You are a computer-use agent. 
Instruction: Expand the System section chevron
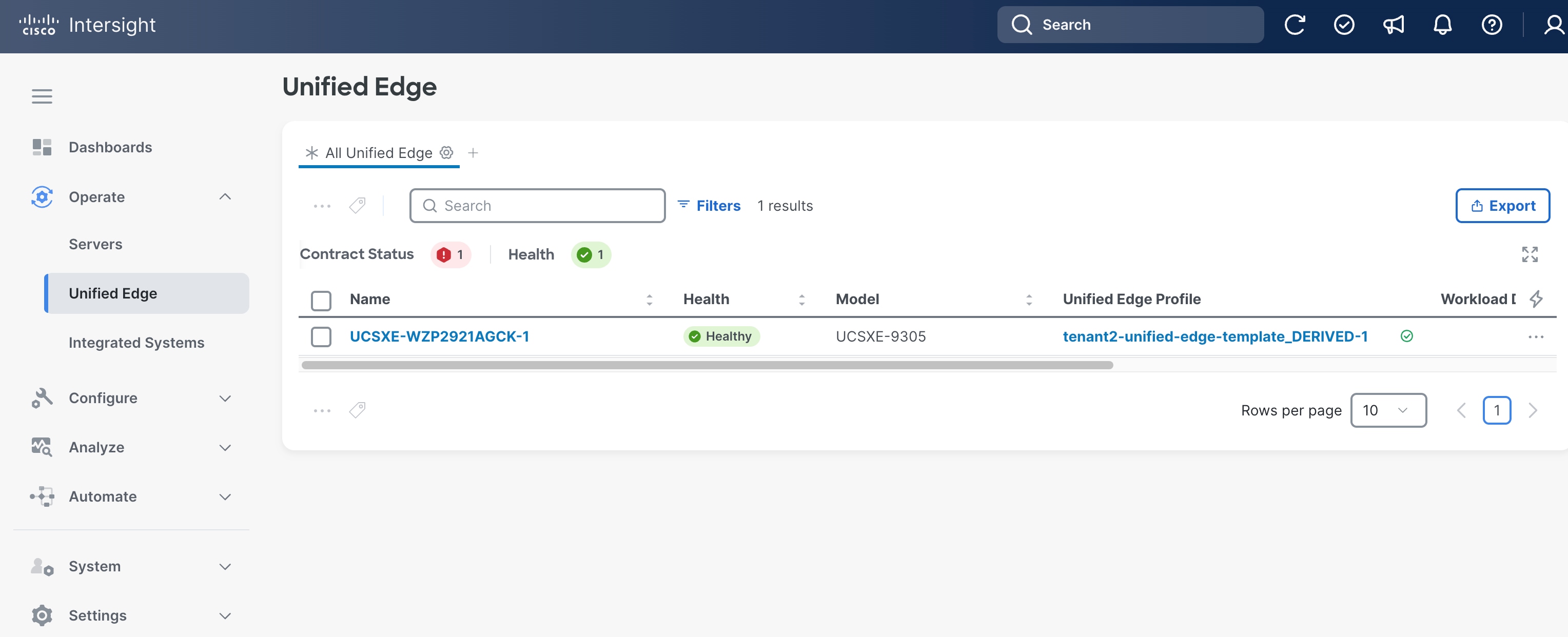tap(225, 567)
